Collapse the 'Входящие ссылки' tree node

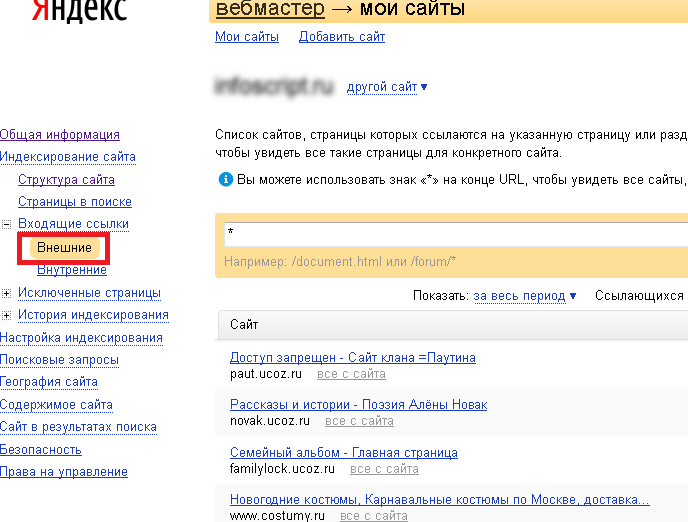click(x=6, y=224)
